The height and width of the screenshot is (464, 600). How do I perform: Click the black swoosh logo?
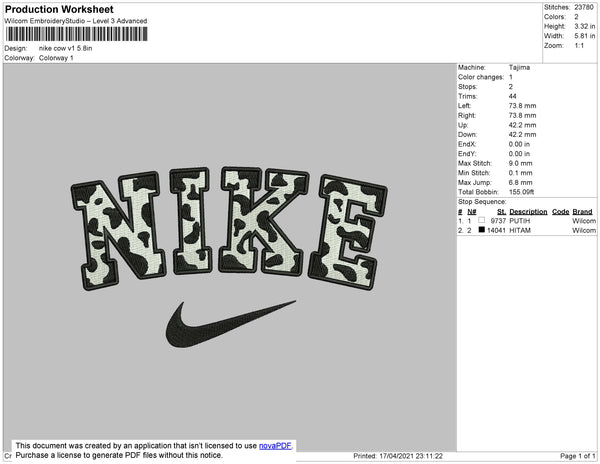coord(231,324)
